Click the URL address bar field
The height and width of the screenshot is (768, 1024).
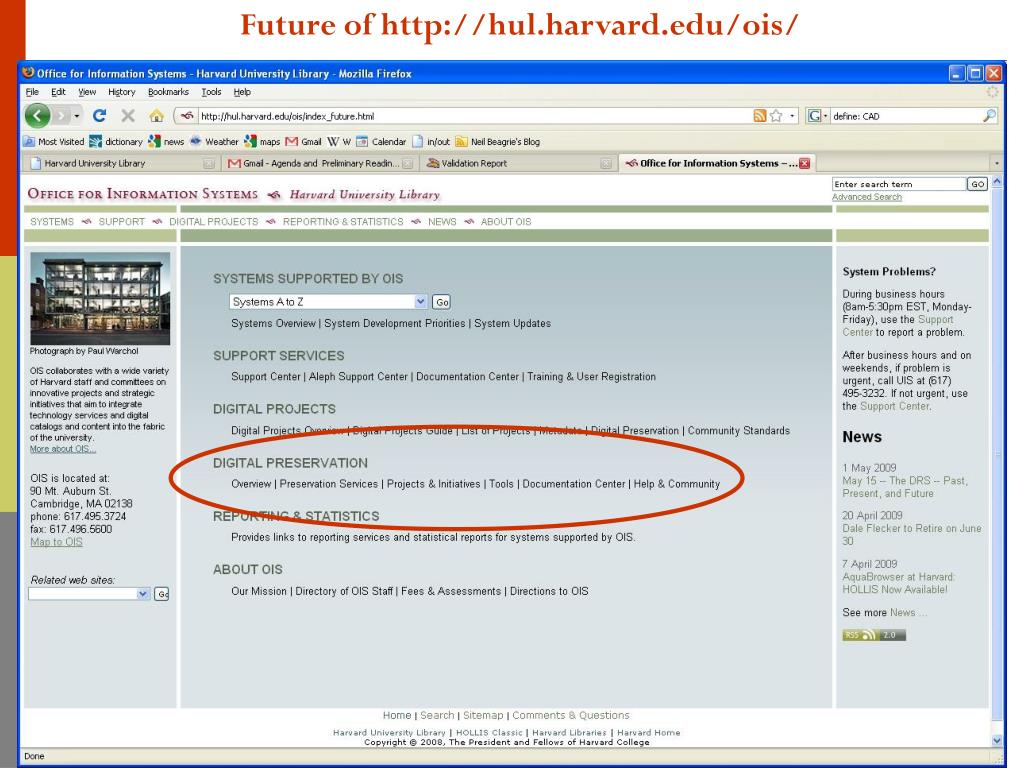(x=474, y=116)
